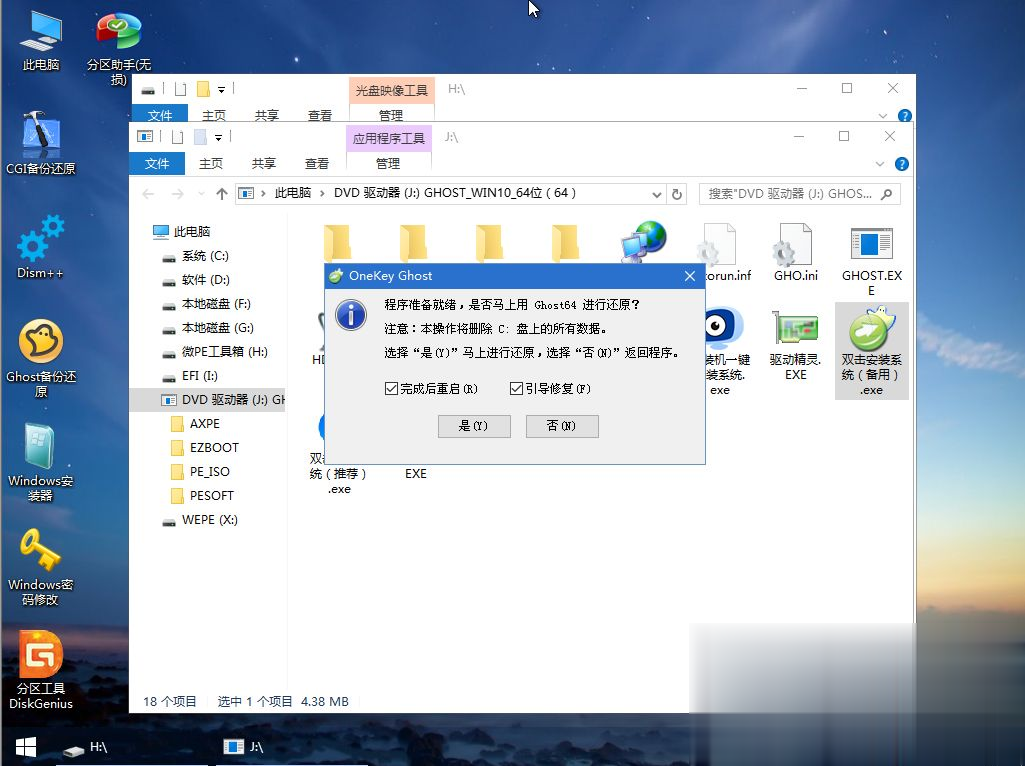
Task: Select GHOST.EXE file icon
Action: pos(872,260)
